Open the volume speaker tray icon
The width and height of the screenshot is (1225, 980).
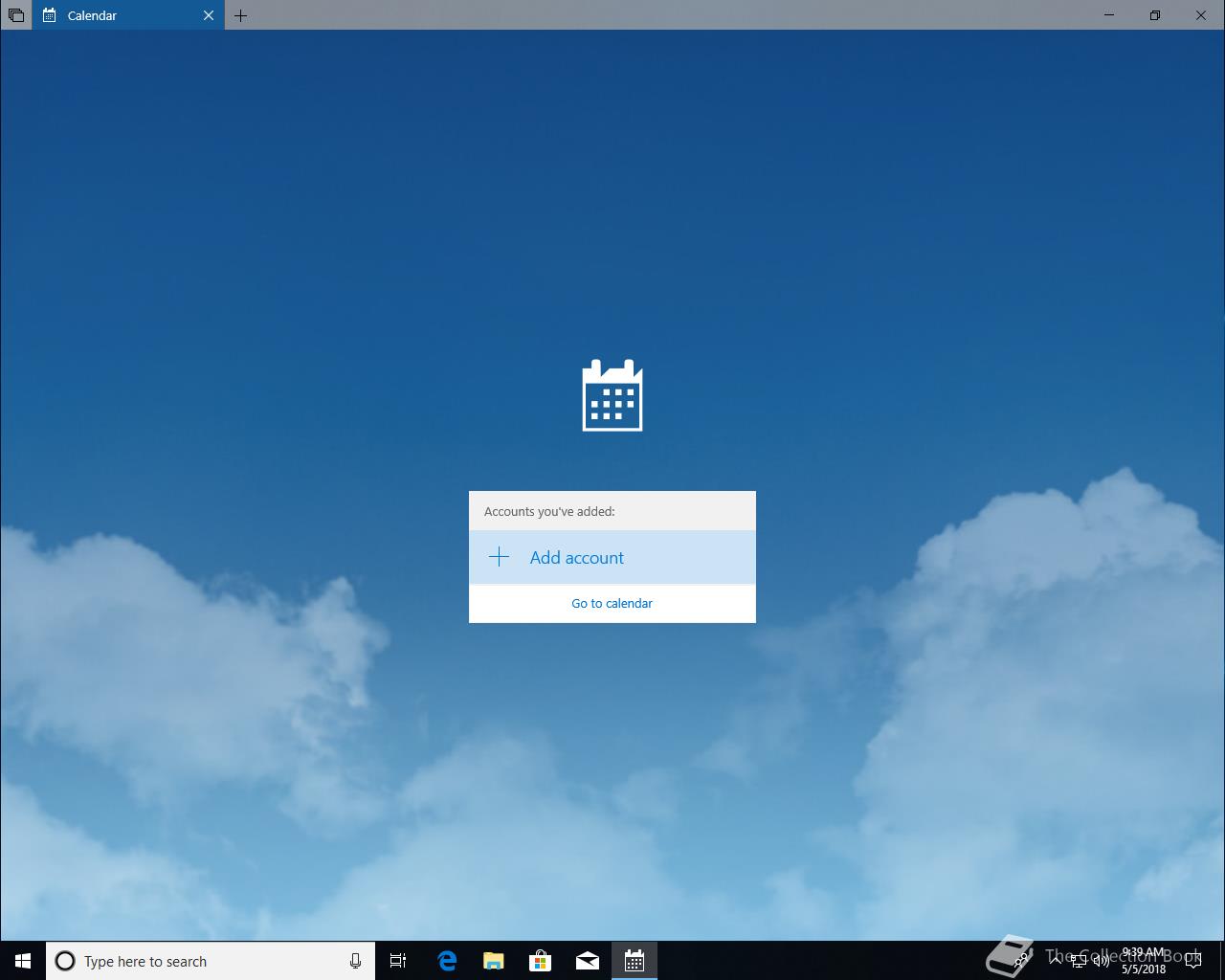1102,961
